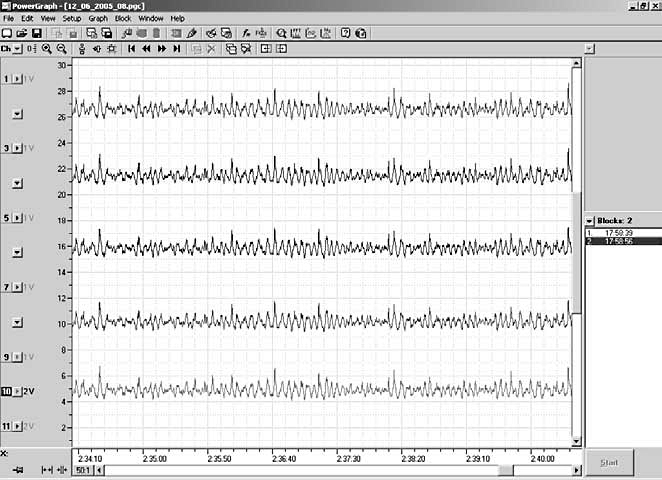Click the first cascade windows icon in top toolbar
662x480 pixels.
point(92,33)
